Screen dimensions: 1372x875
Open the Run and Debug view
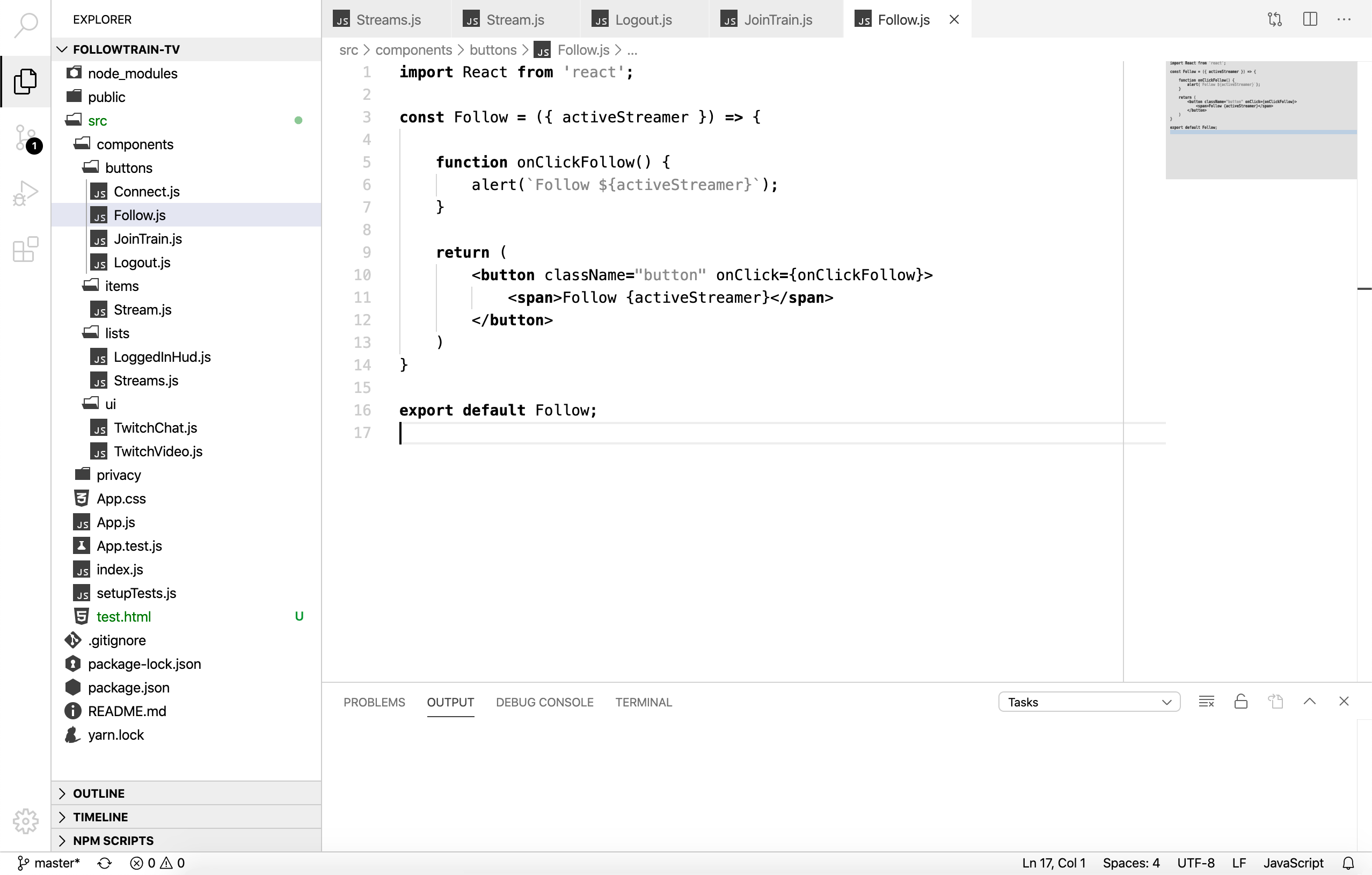[26, 193]
